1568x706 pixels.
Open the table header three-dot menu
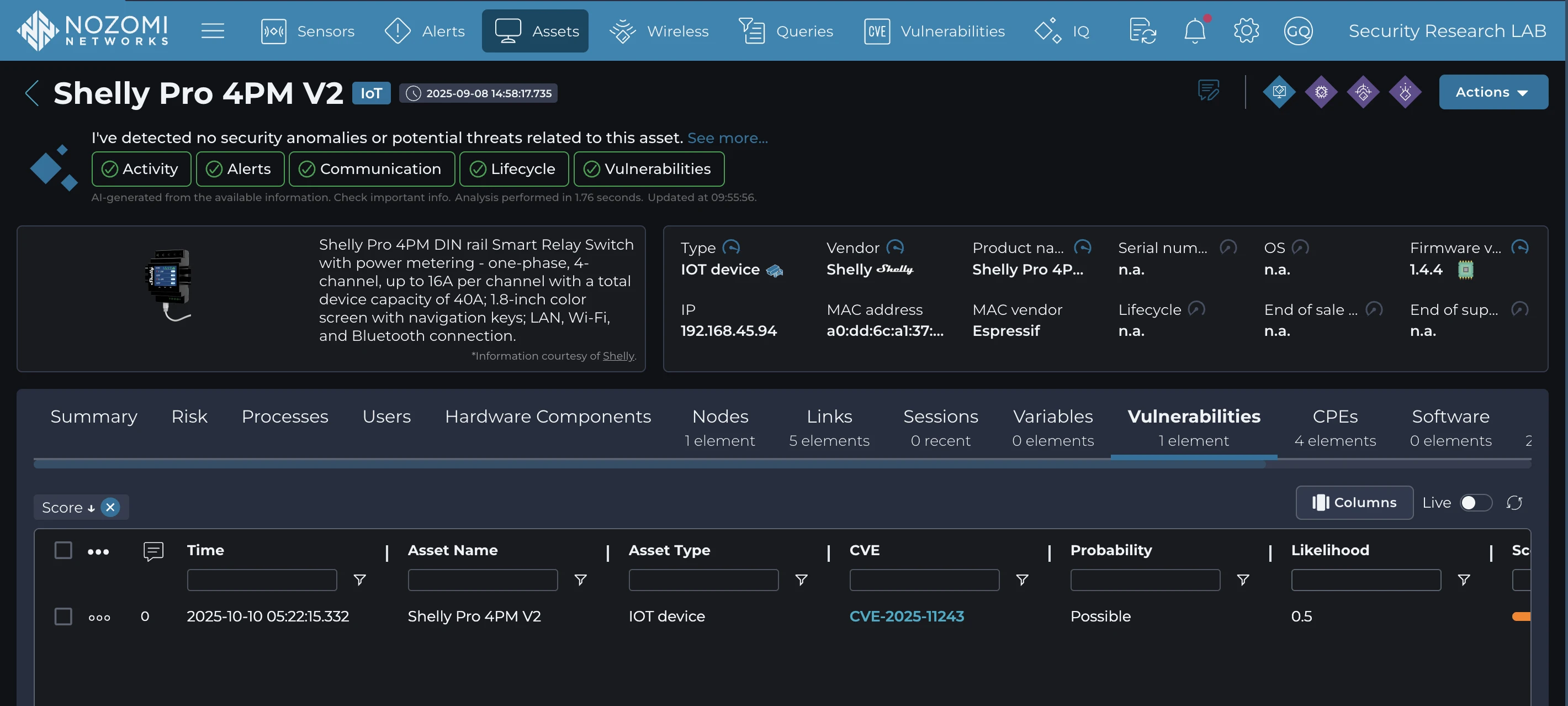98,551
